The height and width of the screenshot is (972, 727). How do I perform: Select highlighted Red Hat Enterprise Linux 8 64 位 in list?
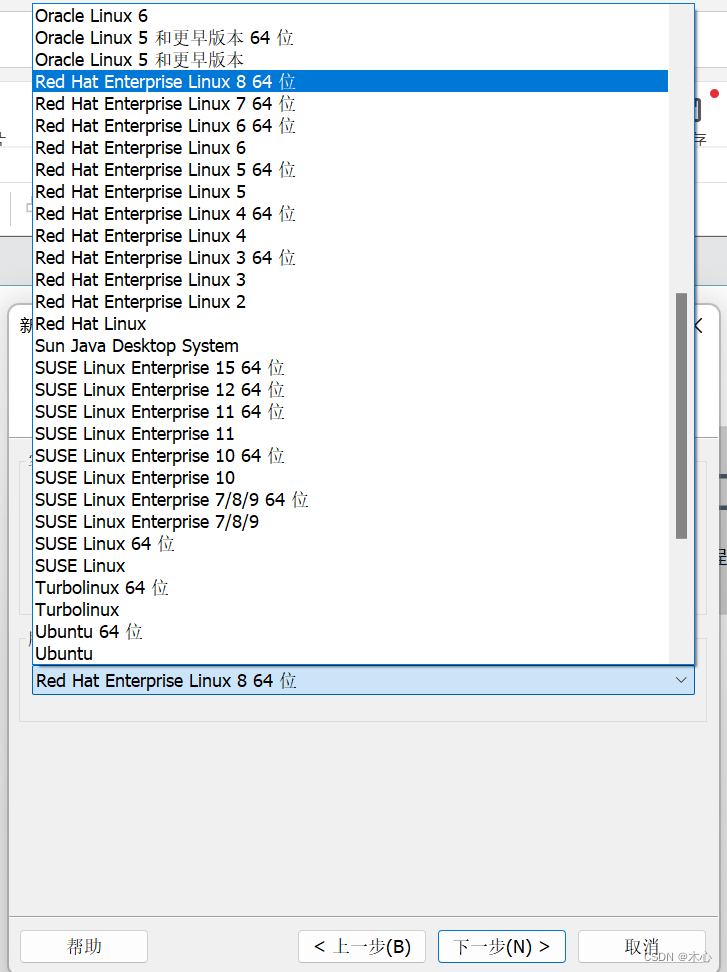click(x=350, y=82)
